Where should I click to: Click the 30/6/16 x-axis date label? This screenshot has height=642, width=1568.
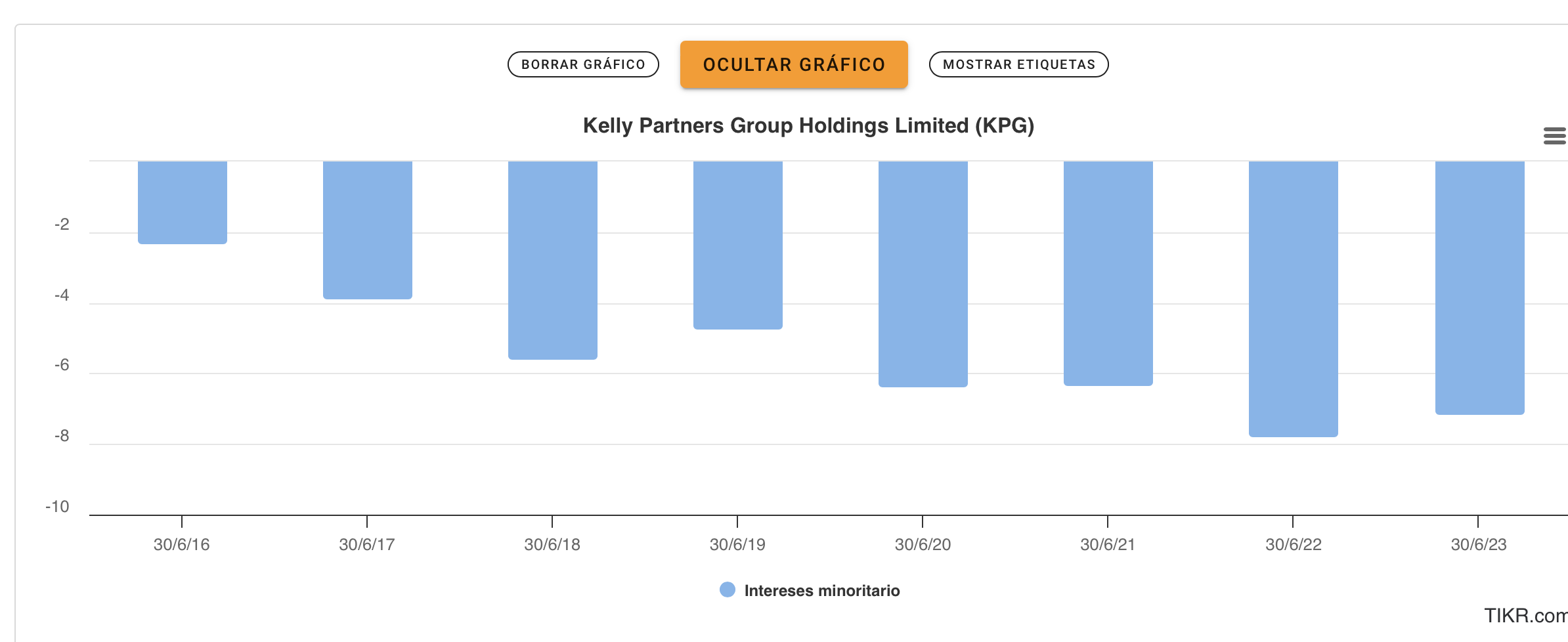pyautogui.click(x=182, y=544)
